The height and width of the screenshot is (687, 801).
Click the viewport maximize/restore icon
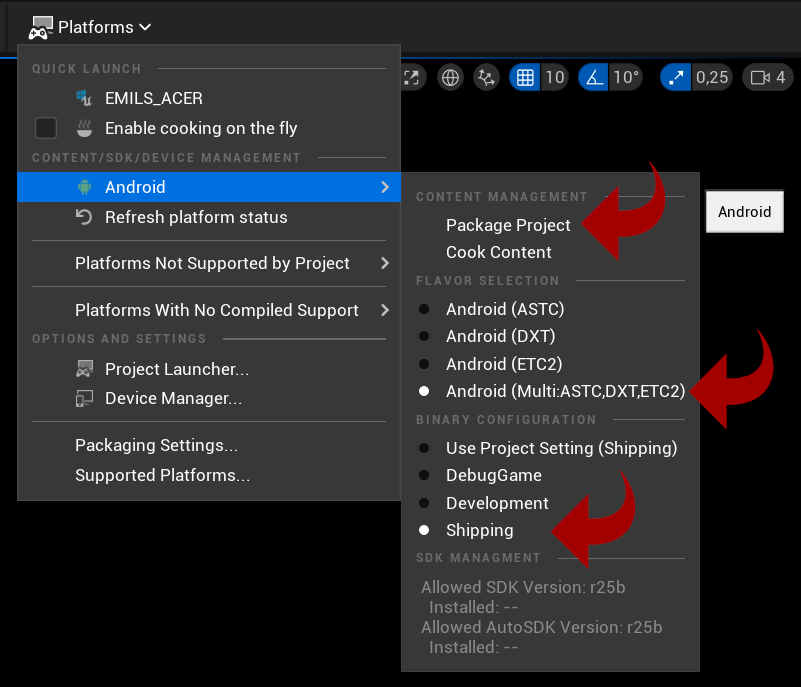click(412, 78)
